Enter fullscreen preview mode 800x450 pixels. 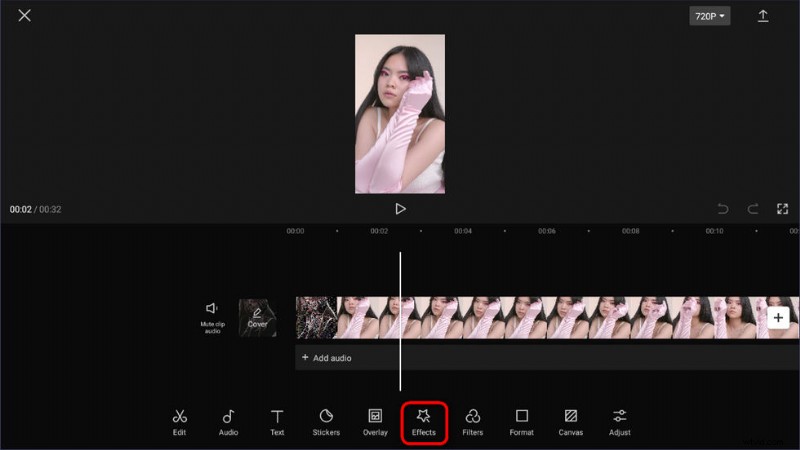point(782,209)
